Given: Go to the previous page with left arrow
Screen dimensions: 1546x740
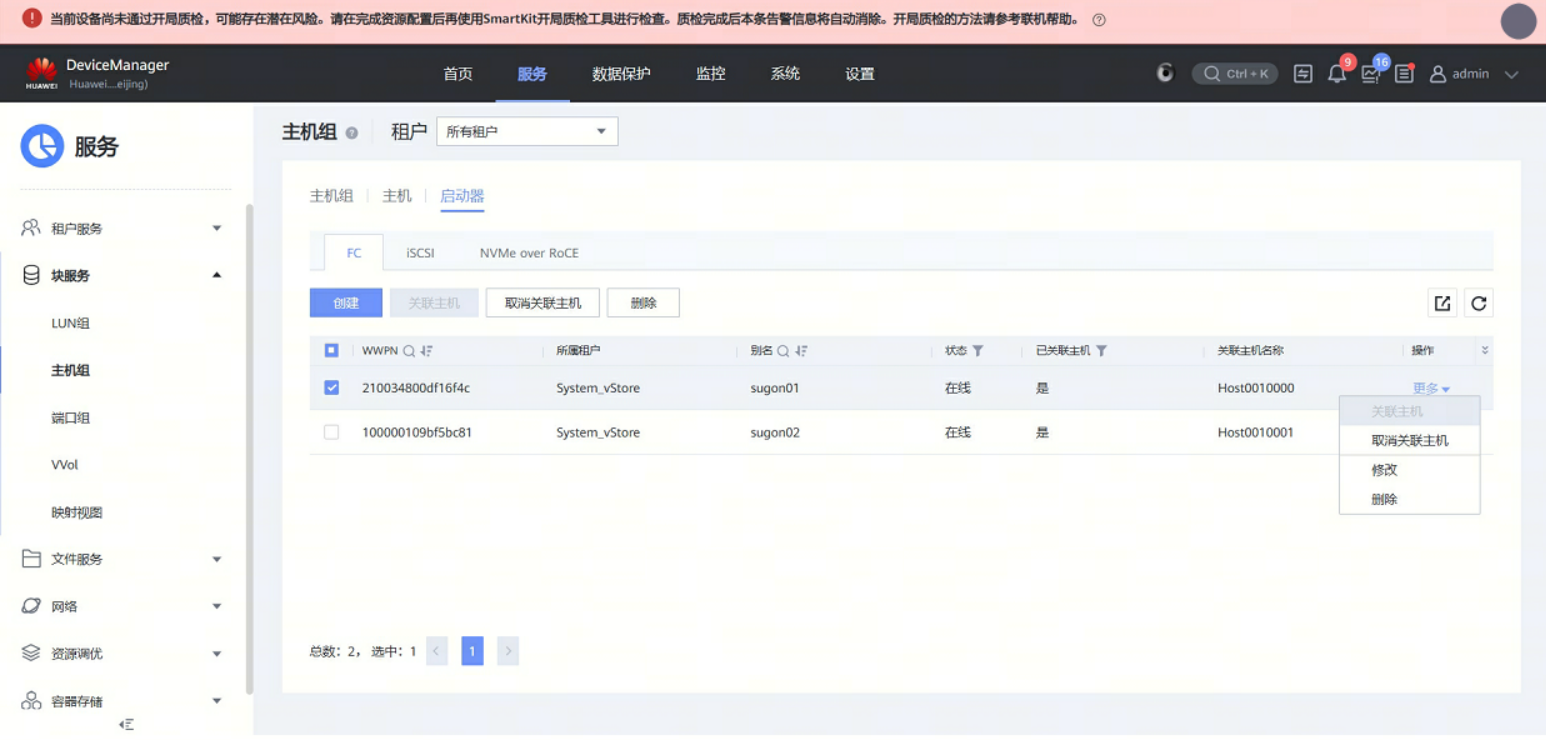Looking at the screenshot, I should click(x=437, y=652).
